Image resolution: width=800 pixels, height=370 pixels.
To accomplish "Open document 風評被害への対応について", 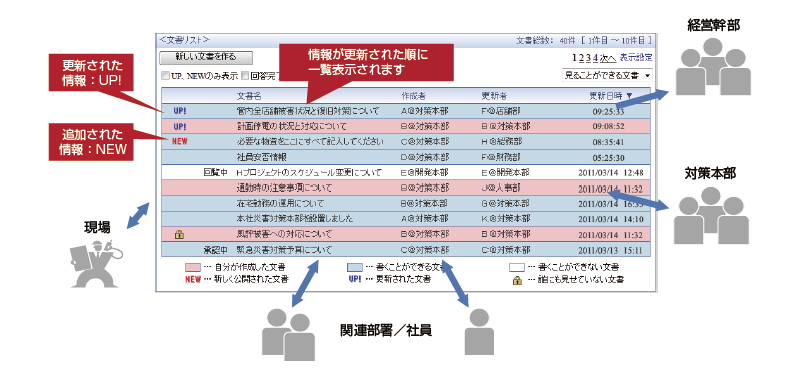I will click(284, 235).
